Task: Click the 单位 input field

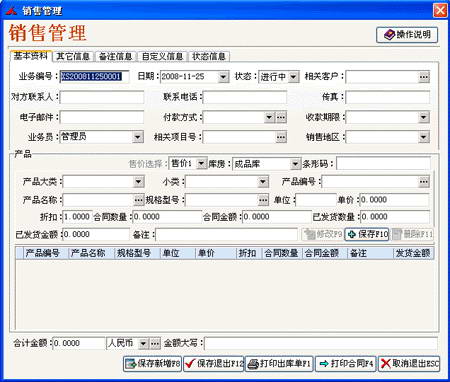Action: [x=316, y=200]
